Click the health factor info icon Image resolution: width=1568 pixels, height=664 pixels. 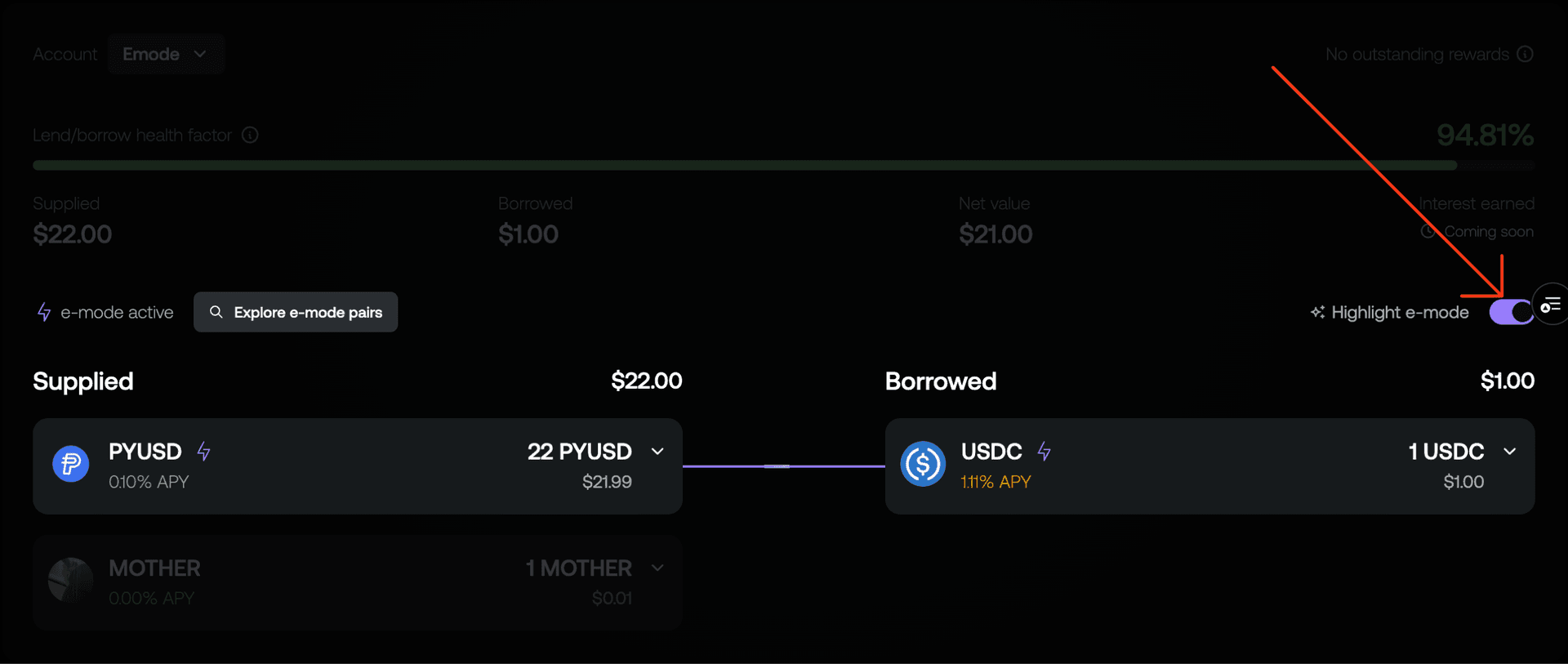coord(250,135)
